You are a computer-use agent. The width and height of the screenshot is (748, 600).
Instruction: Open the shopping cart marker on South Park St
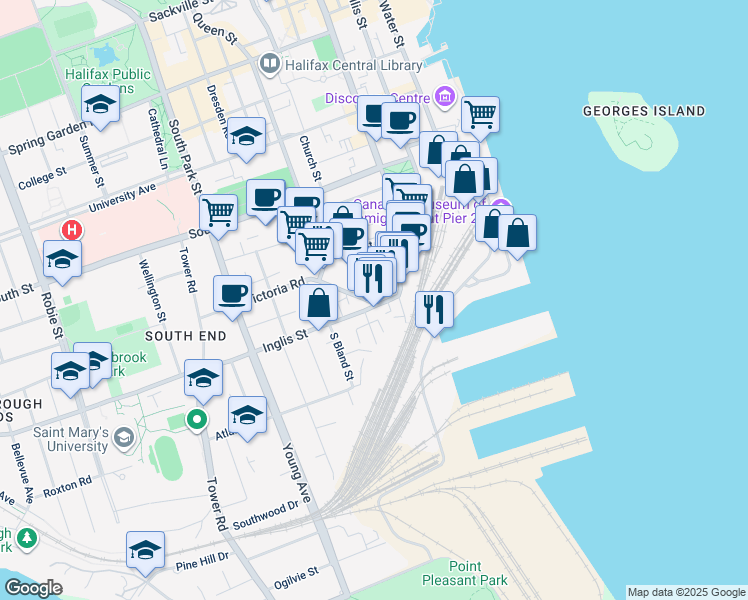click(x=218, y=212)
